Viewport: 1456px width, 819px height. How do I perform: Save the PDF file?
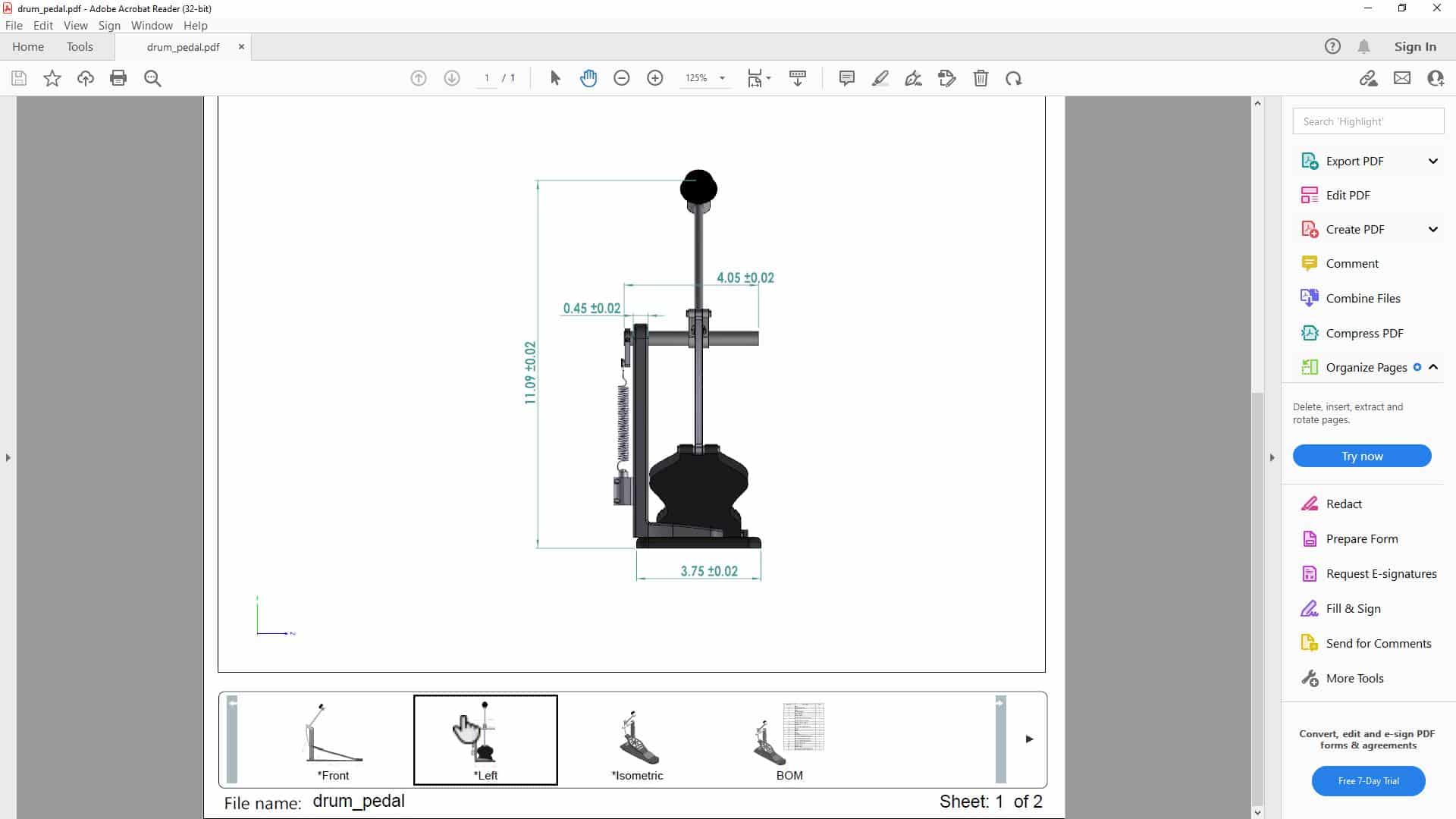click(18, 78)
